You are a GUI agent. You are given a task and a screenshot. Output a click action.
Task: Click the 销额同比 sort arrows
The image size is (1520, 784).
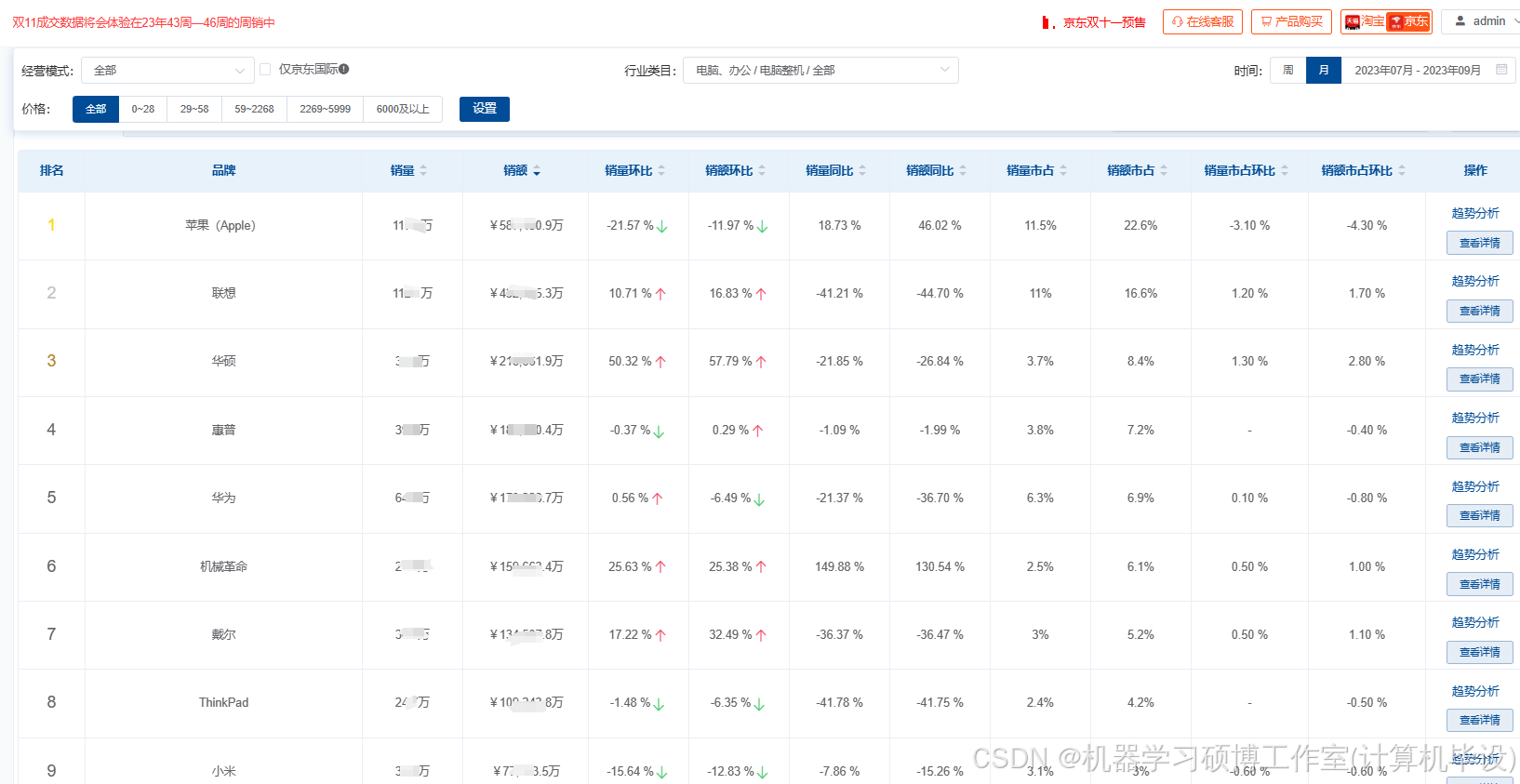point(963,171)
